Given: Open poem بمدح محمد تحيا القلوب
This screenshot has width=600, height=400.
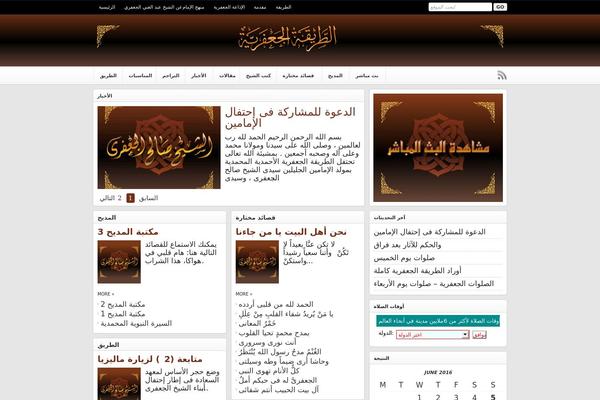Looking at the screenshot, I should tap(274, 333).
